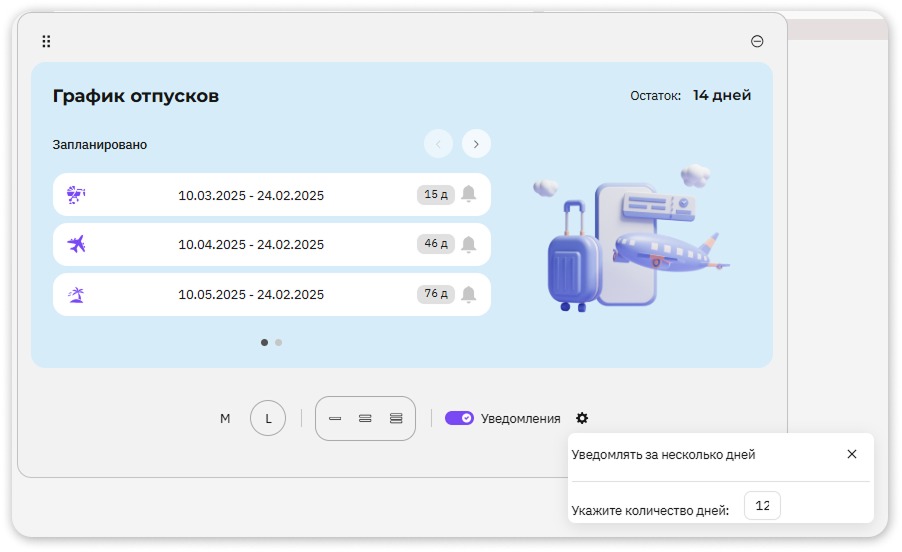The width and height of the screenshot is (902, 552).
Task: Go to previous planned vacations page
Action: coord(438,144)
